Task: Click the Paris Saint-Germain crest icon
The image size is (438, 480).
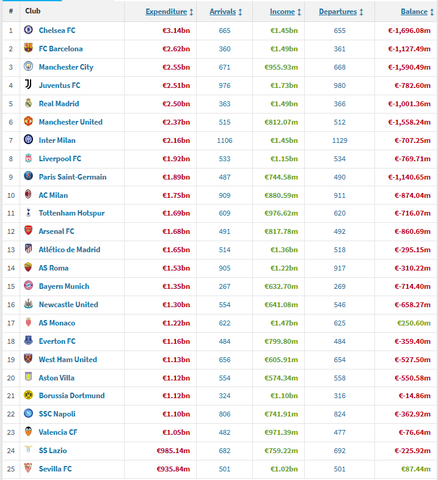Action: pyautogui.click(x=28, y=176)
